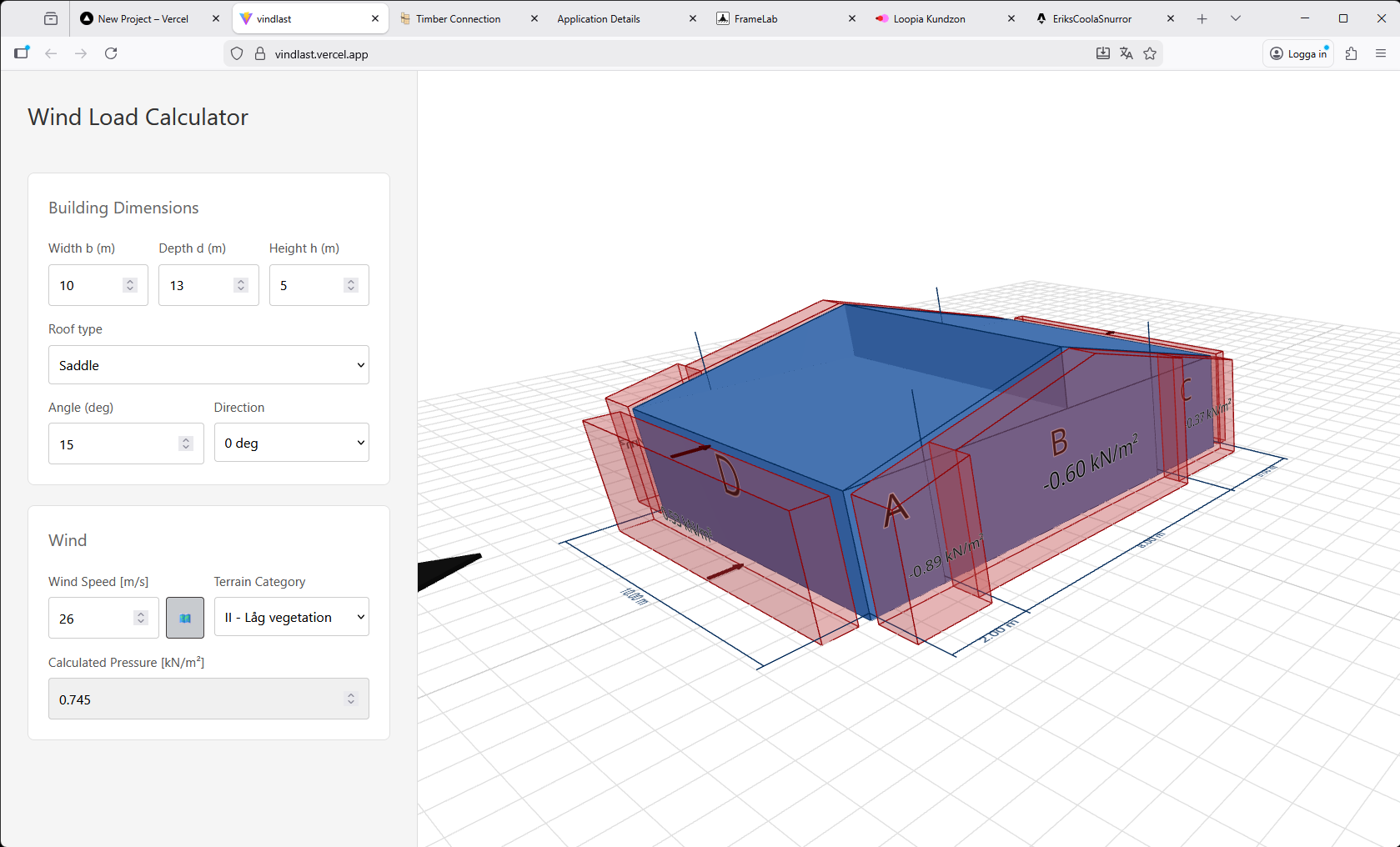The width and height of the screenshot is (1400, 847).
Task: Reload the page with the refresh icon
Action: point(111,53)
